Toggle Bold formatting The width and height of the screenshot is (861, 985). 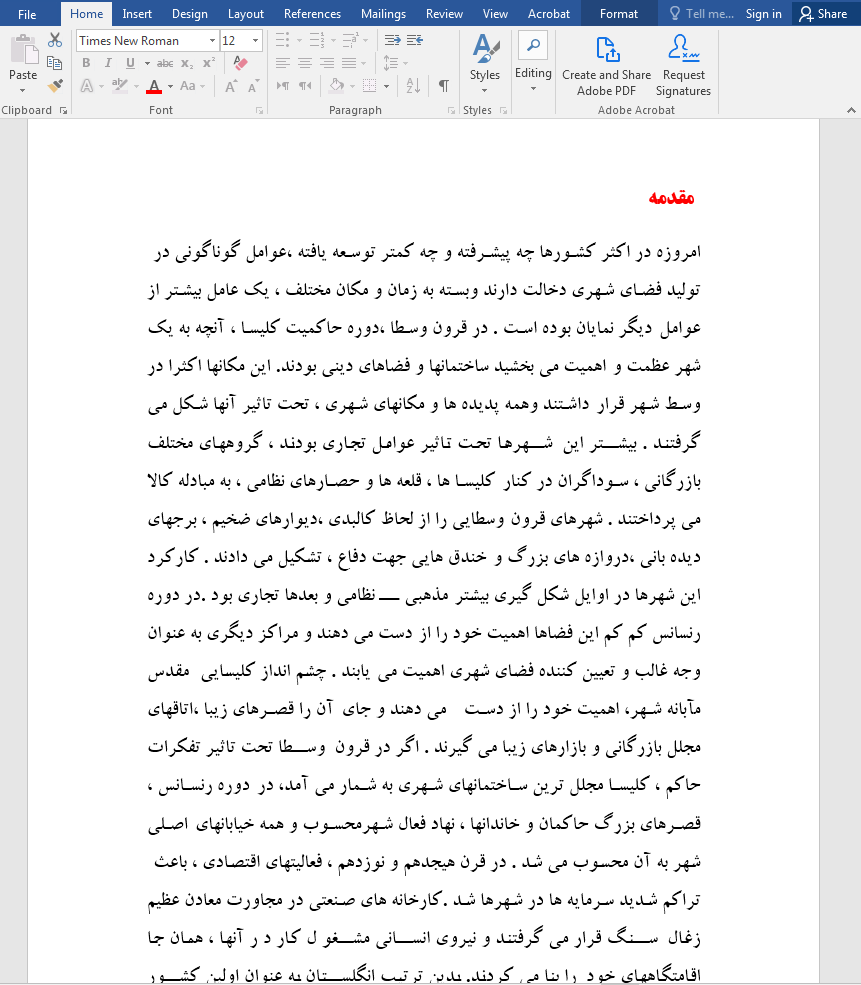pyautogui.click(x=86, y=63)
